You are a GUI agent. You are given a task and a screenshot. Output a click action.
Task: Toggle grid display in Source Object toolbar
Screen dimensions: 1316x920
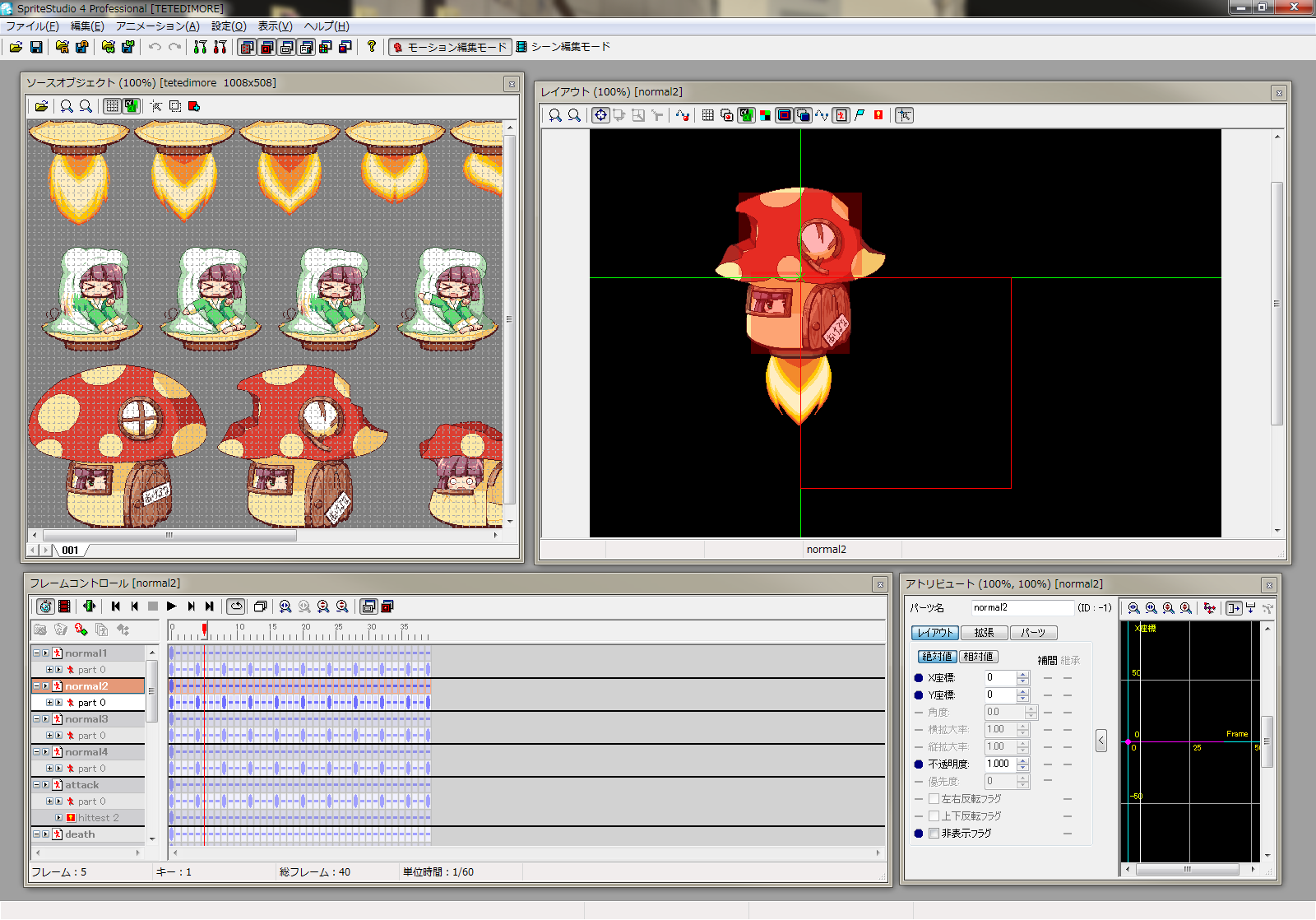click(112, 106)
